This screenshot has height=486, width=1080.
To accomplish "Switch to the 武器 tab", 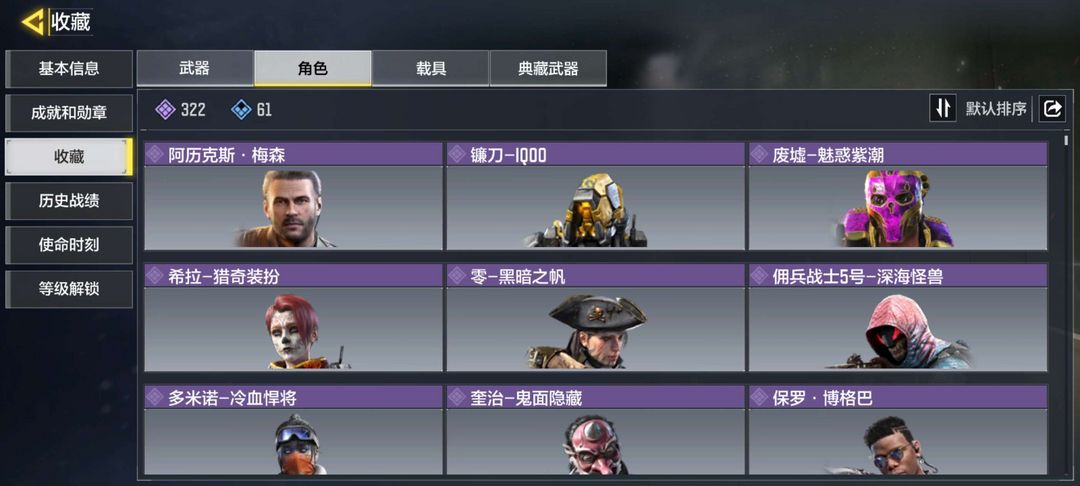I will 195,68.
